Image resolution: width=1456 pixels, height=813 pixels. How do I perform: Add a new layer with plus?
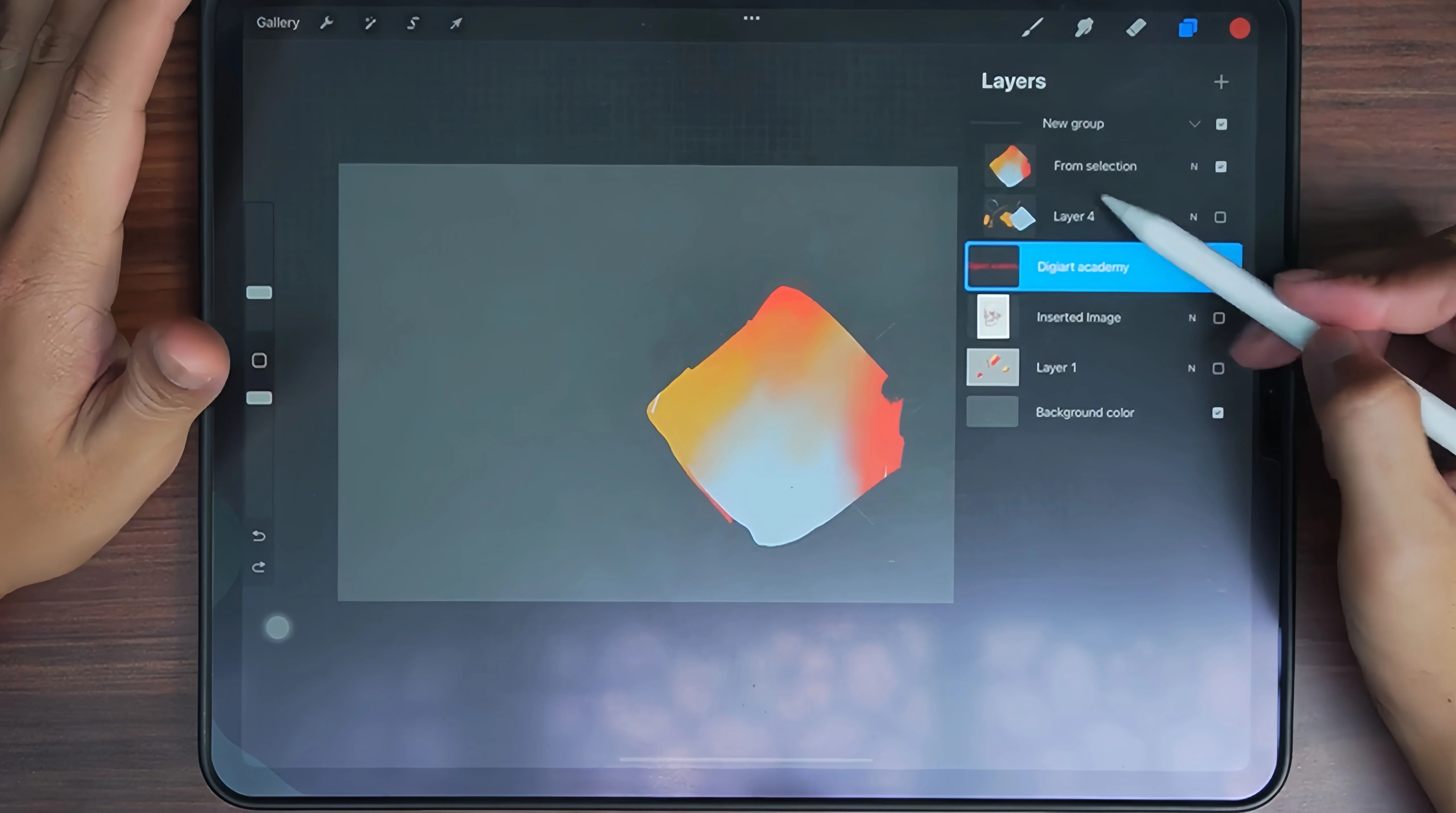pos(1221,82)
